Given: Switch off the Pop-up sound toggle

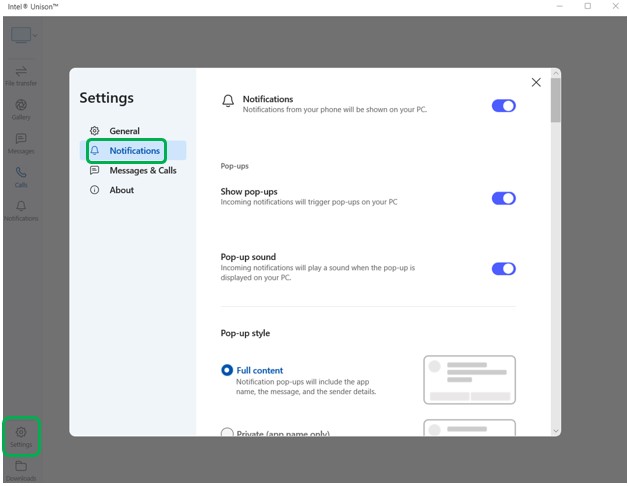Looking at the screenshot, I should (503, 269).
